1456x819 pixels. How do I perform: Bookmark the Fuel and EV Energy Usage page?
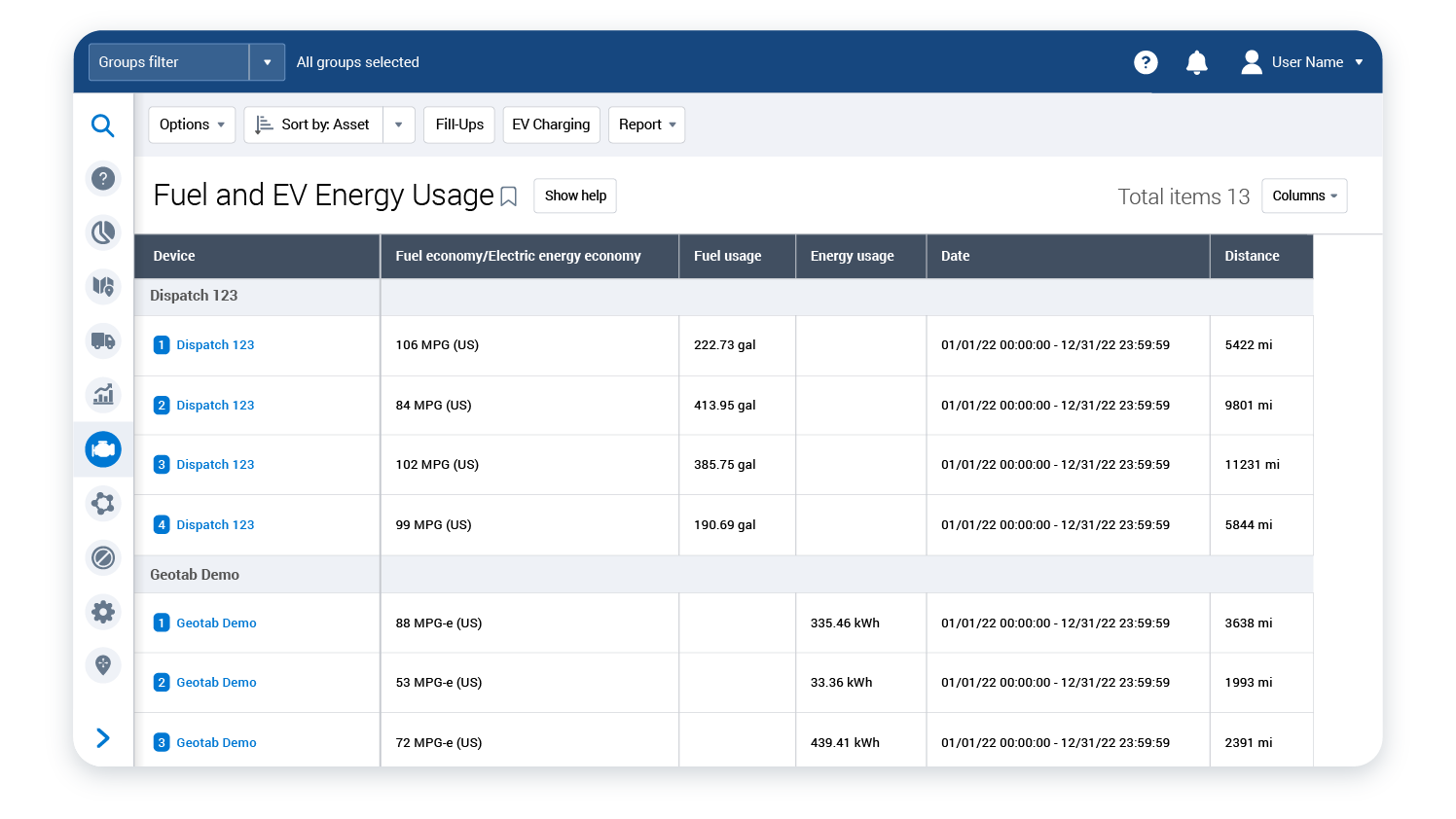[508, 197]
